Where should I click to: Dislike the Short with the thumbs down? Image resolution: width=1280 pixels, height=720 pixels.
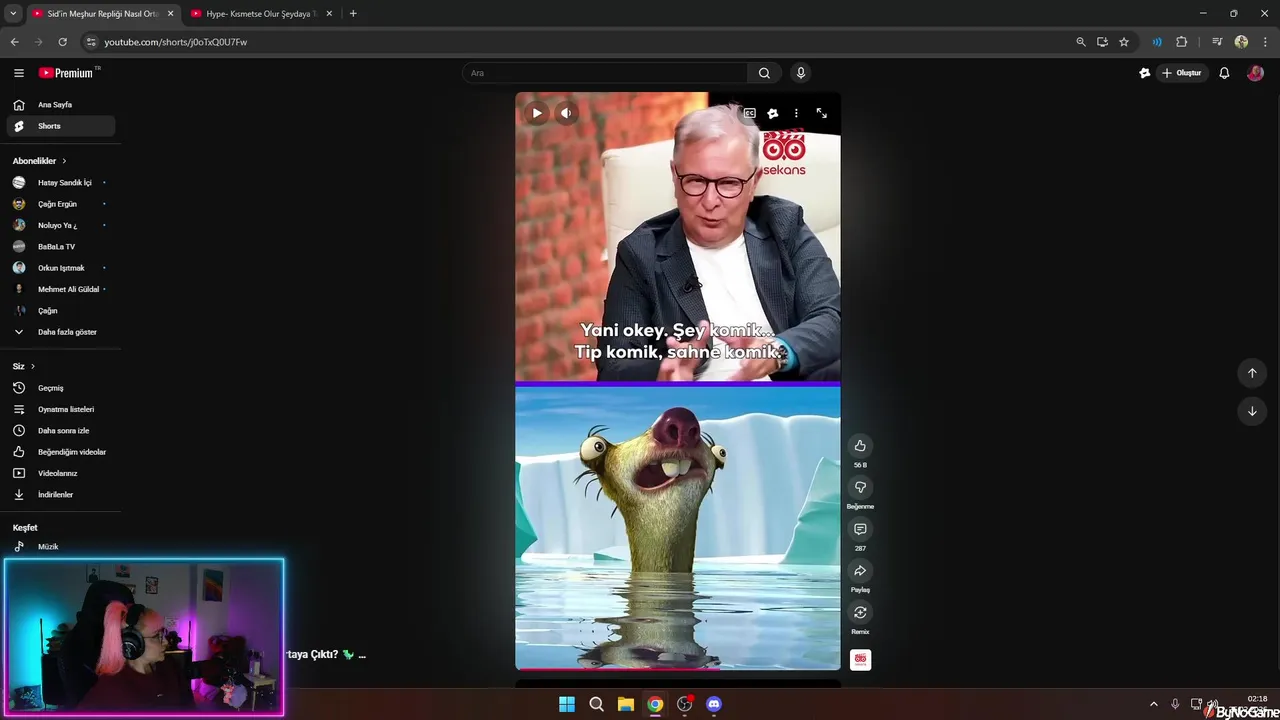(x=860, y=487)
